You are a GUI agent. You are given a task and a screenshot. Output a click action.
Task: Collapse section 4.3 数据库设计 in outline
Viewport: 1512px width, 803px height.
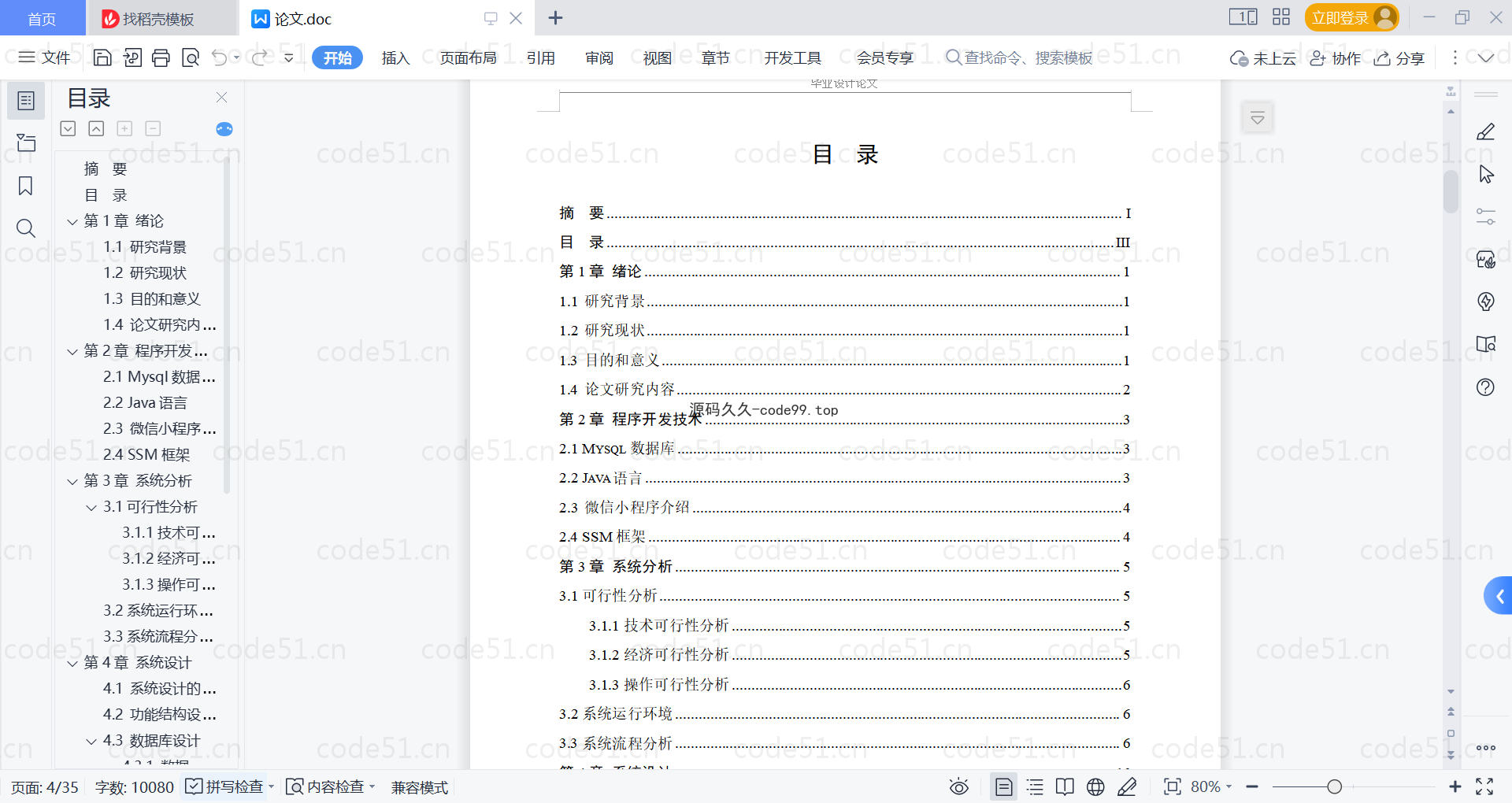(x=91, y=742)
